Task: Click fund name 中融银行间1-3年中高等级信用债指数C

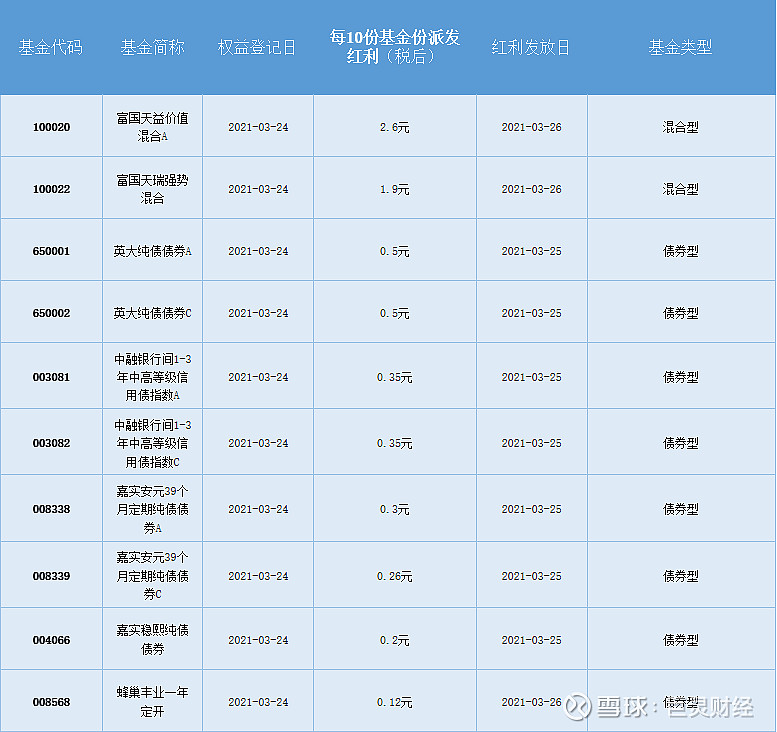Action: pos(153,443)
